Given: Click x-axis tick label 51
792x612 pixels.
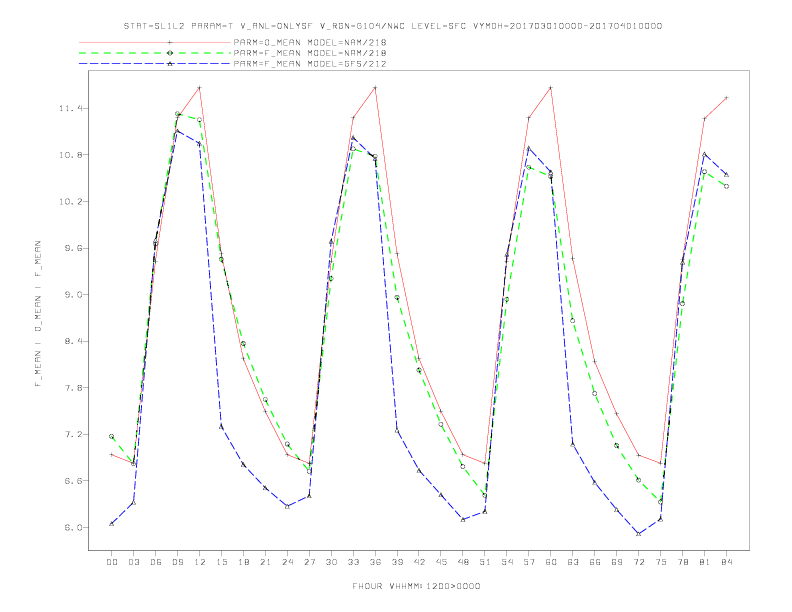Looking at the screenshot, I should (485, 562).
